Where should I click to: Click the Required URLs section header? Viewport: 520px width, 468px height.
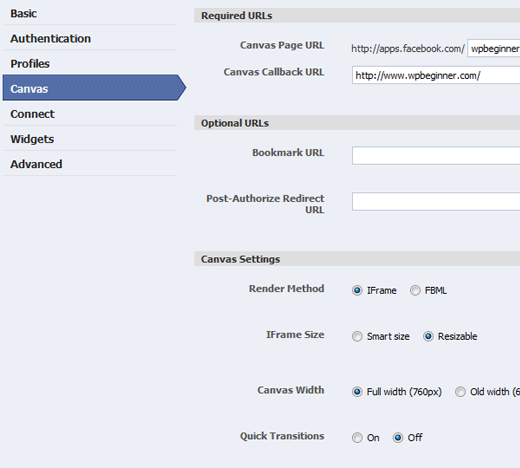(x=357, y=16)
